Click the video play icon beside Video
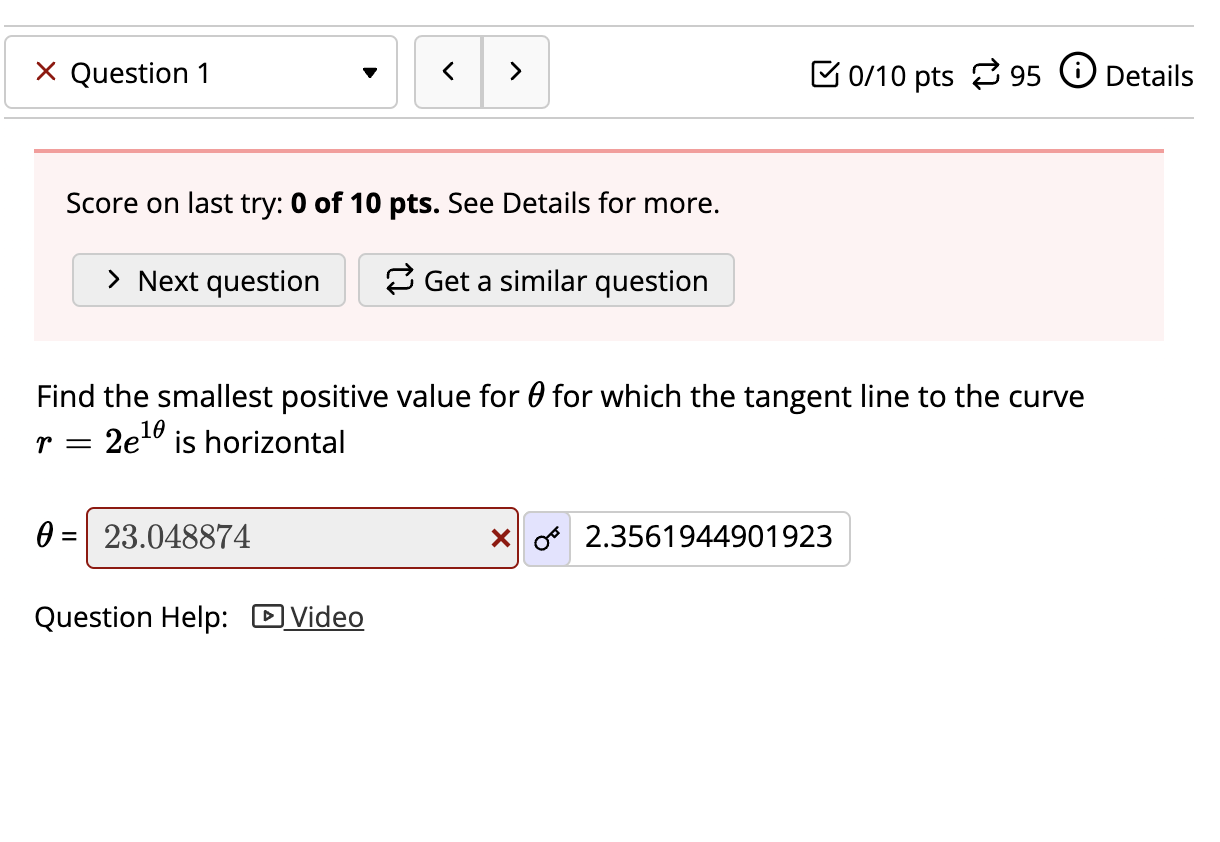Image resolution: width=1220 pixels, height=842 pixels. [265, 617]
